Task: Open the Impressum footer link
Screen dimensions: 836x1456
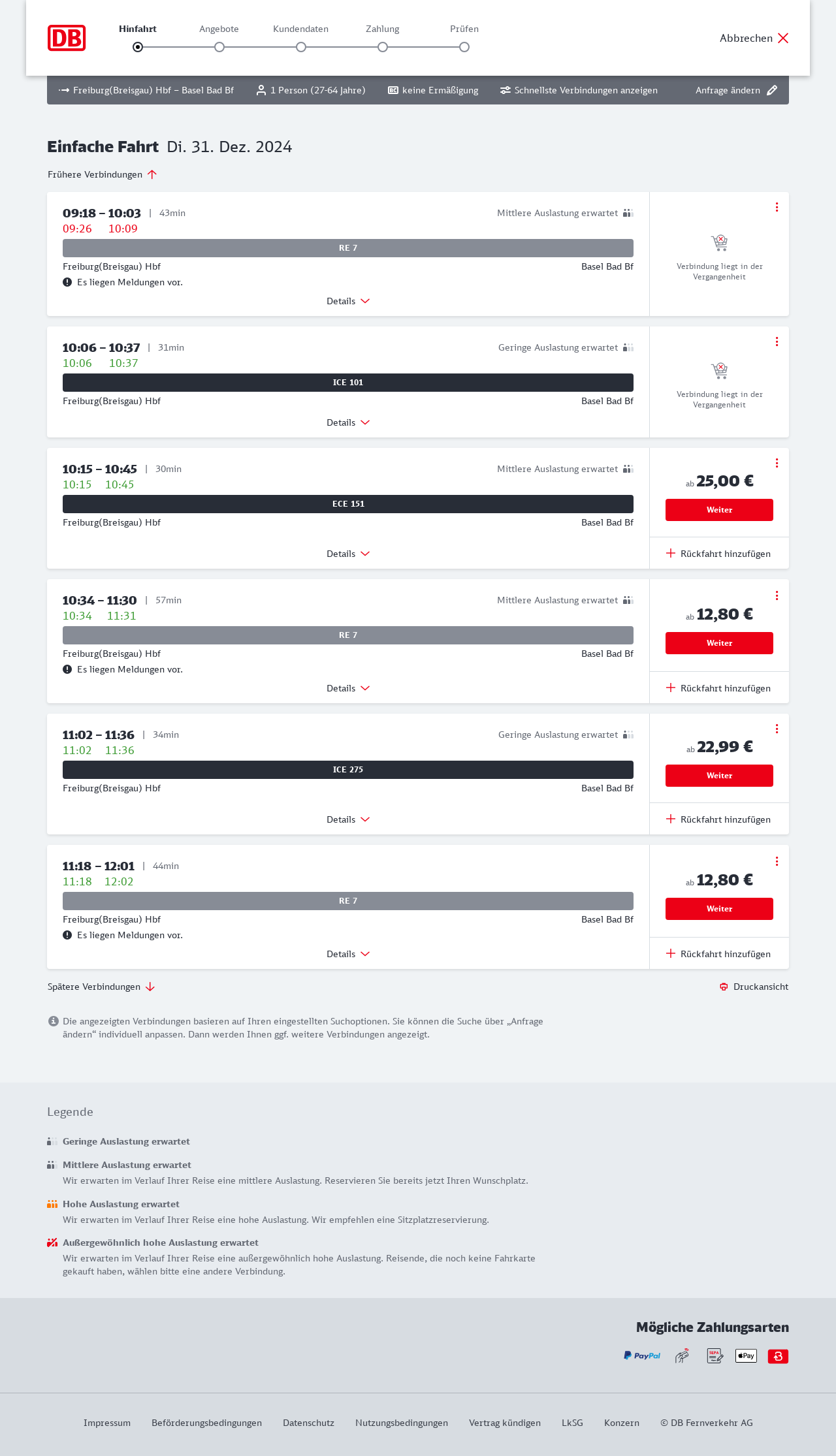Action: [x=107, y=1423]
